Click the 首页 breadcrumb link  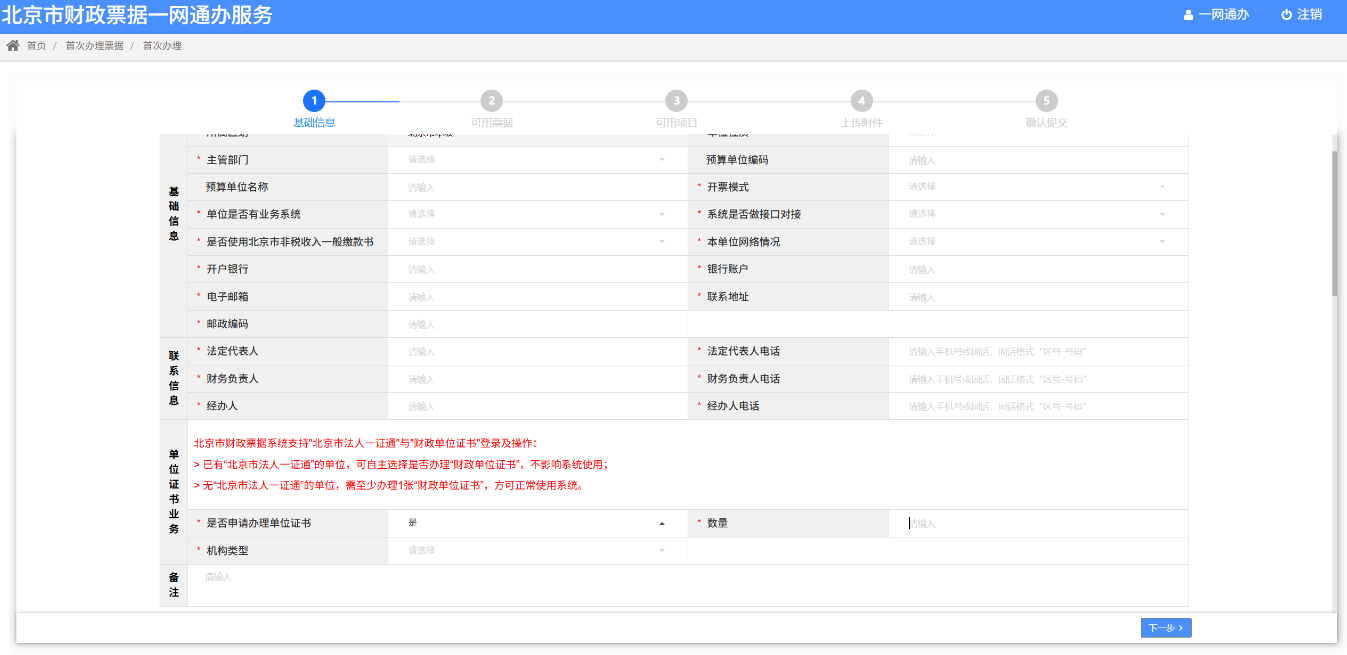click(36, 46)
